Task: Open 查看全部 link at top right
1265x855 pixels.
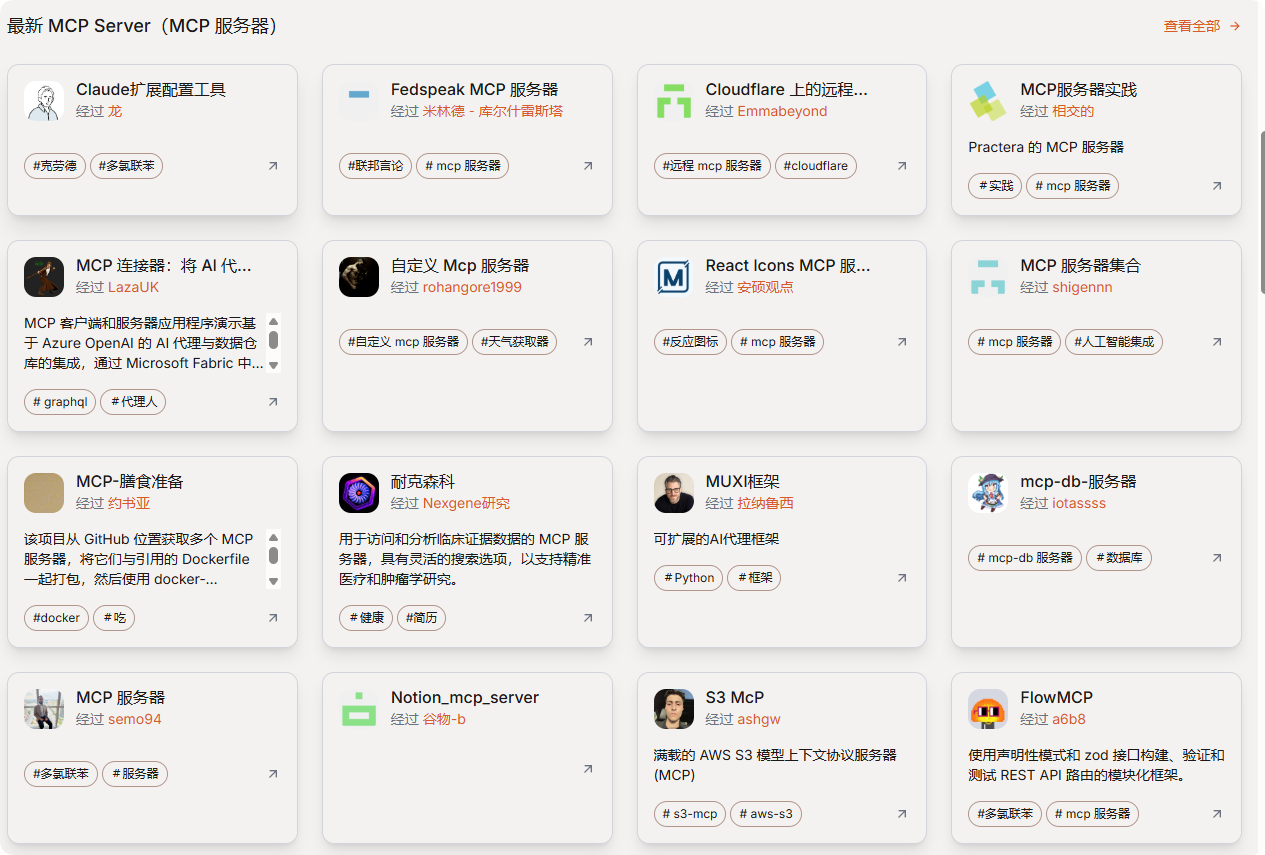Action: [1202, 26]
